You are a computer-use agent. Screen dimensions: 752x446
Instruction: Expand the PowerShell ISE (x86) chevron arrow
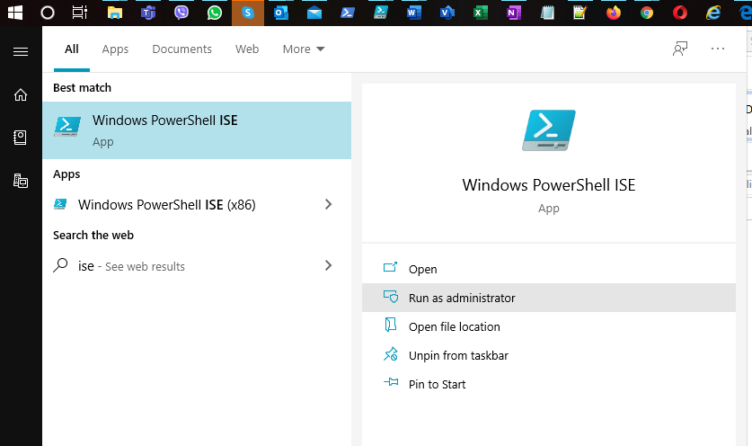[329, 205]
